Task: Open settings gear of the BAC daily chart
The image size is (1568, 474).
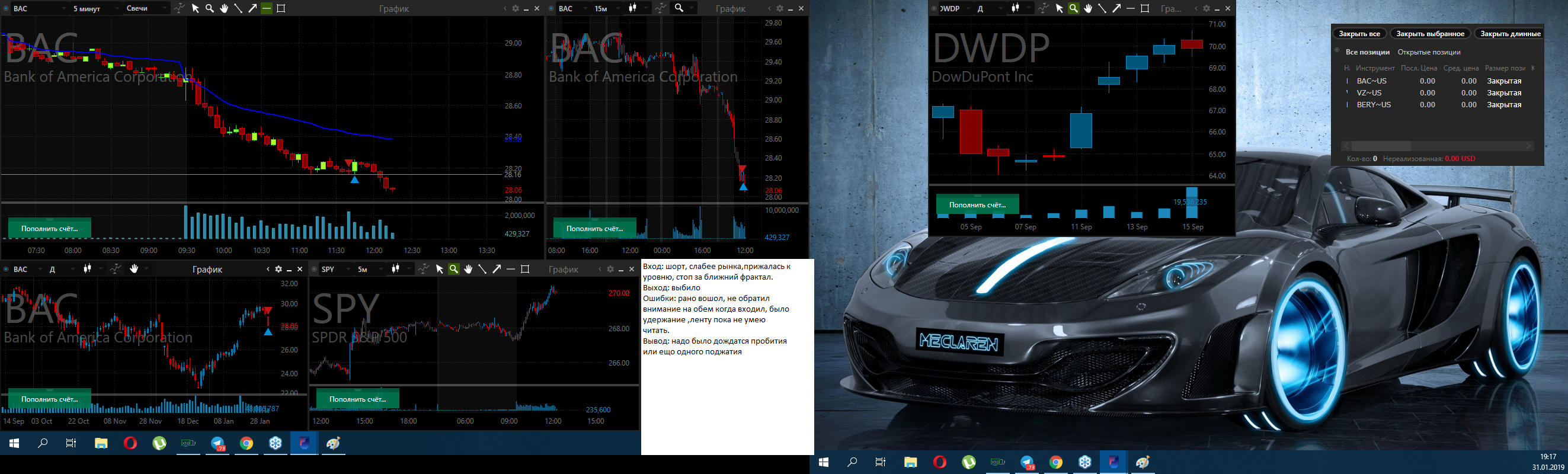Action: (x=278, y=269)
